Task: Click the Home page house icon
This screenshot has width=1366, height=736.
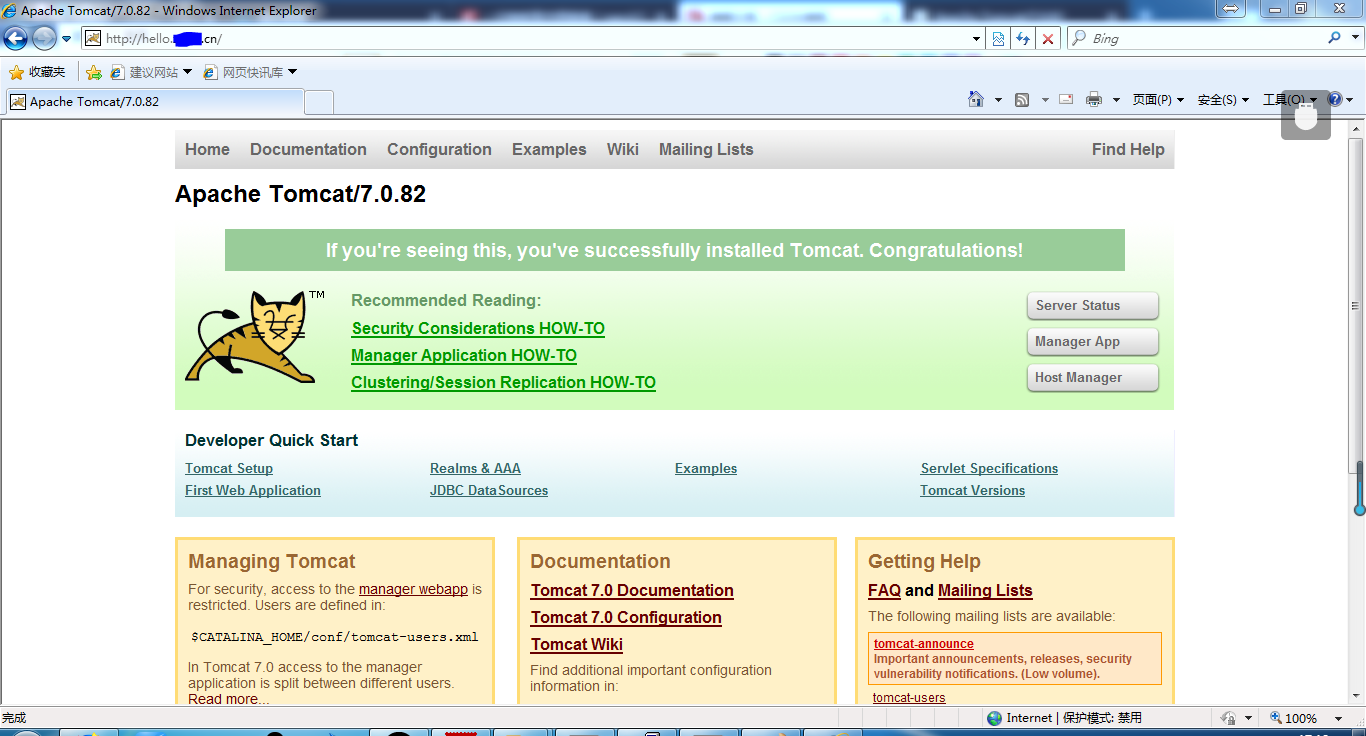Action: coord(976,99)
